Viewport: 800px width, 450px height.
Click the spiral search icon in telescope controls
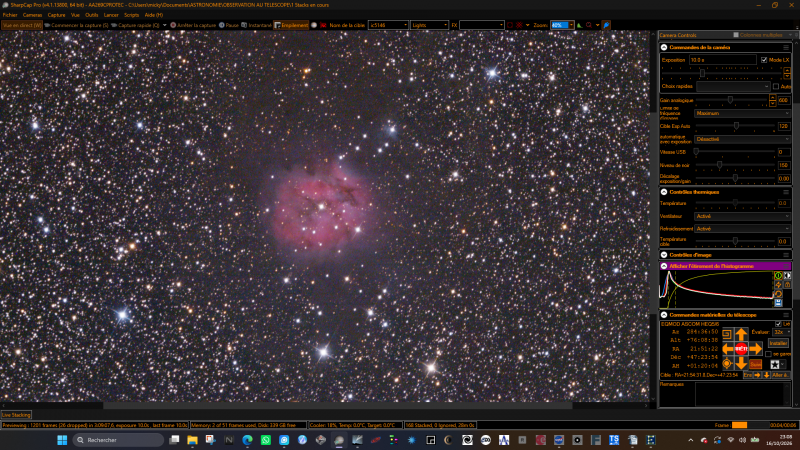click(x=727, y=334)
